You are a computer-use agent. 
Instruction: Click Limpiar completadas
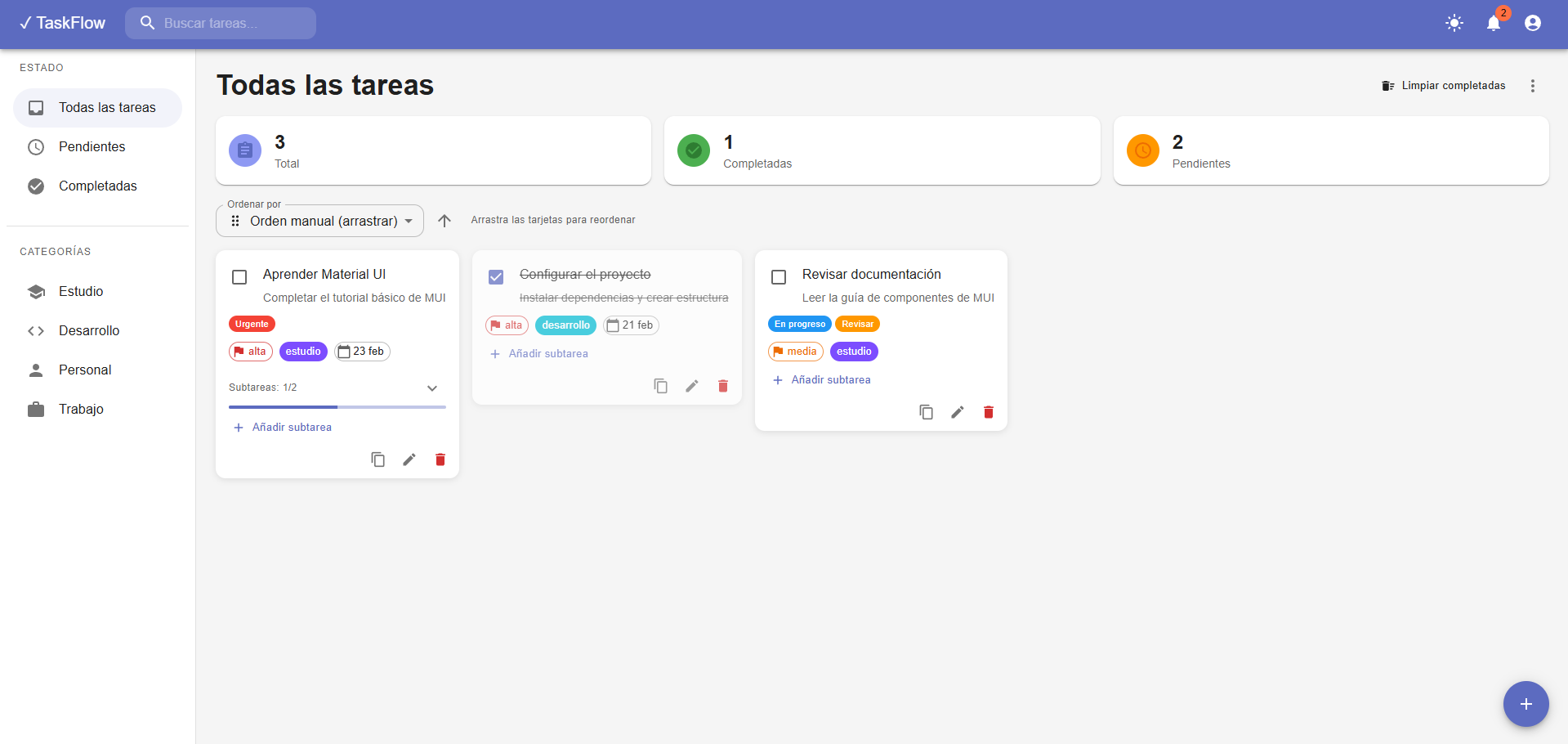point(1442,85)
